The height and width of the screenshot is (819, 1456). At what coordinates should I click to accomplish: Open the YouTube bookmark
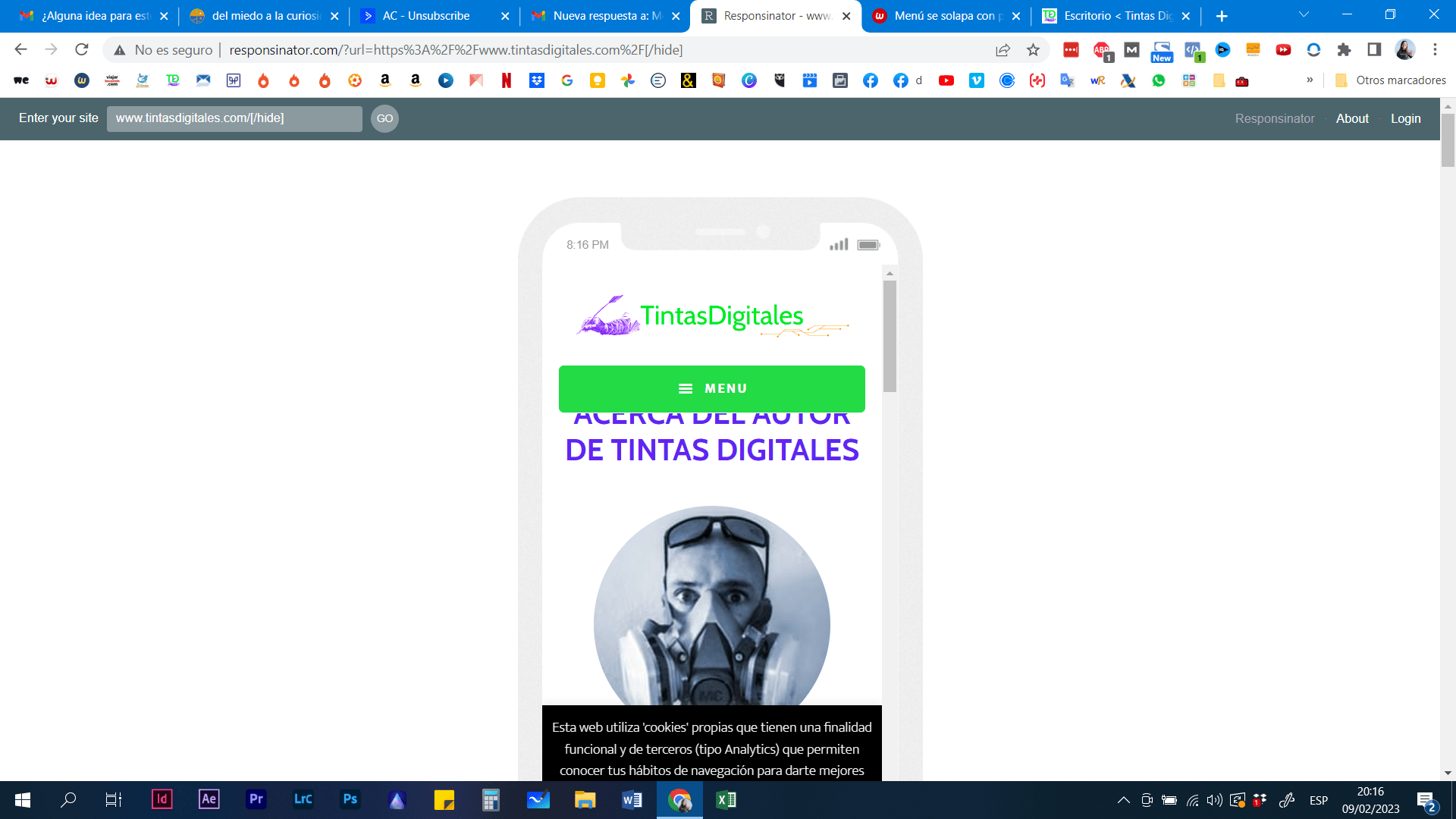pos(946,80)
